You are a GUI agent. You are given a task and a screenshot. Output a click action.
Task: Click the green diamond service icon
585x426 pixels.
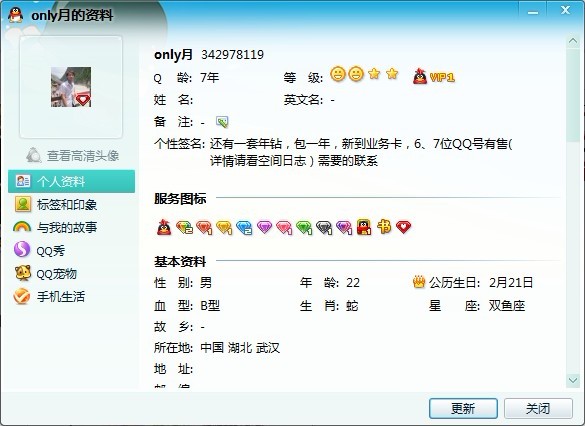304,227
